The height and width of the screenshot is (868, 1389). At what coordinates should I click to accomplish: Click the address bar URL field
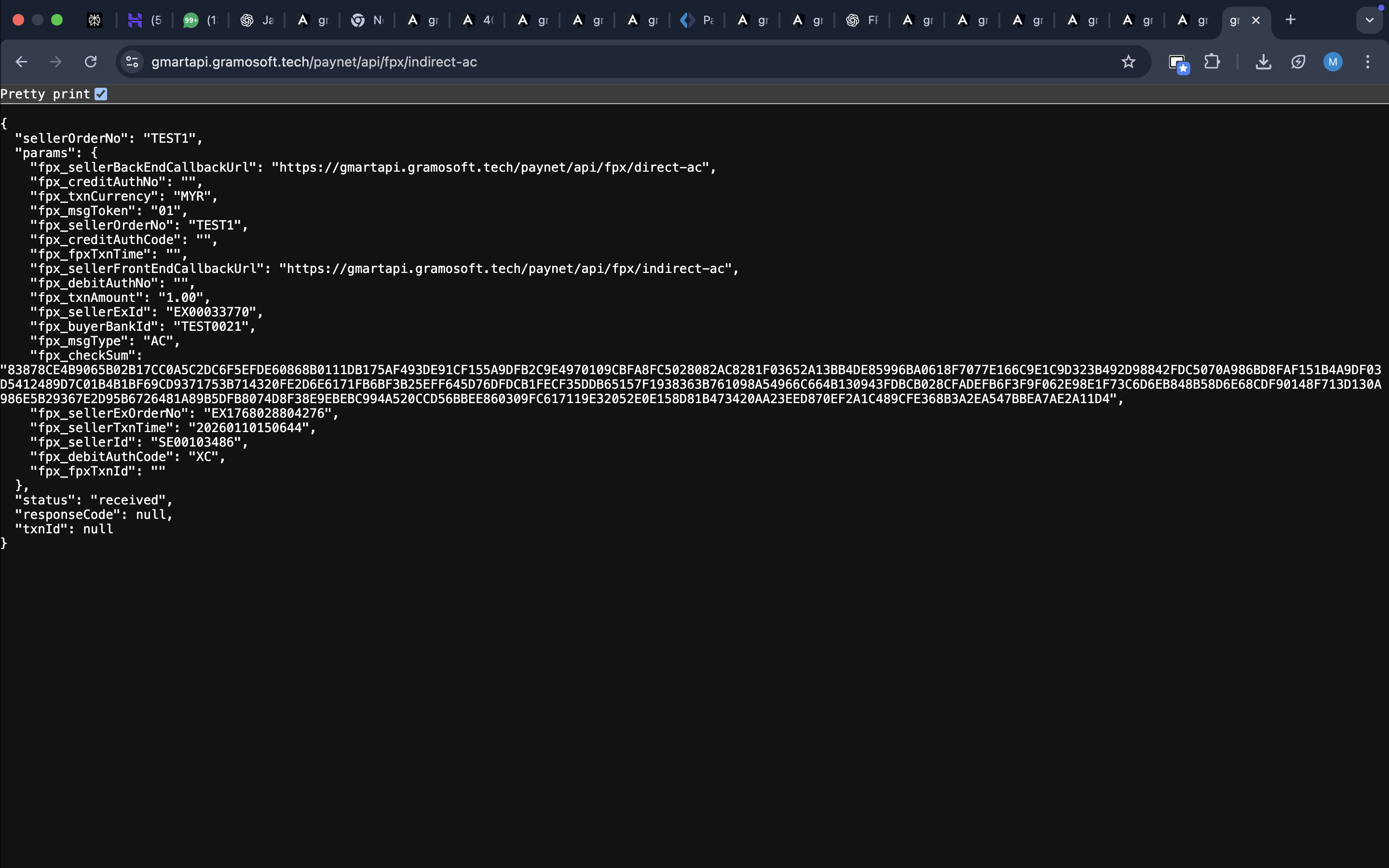coord(626,62)
